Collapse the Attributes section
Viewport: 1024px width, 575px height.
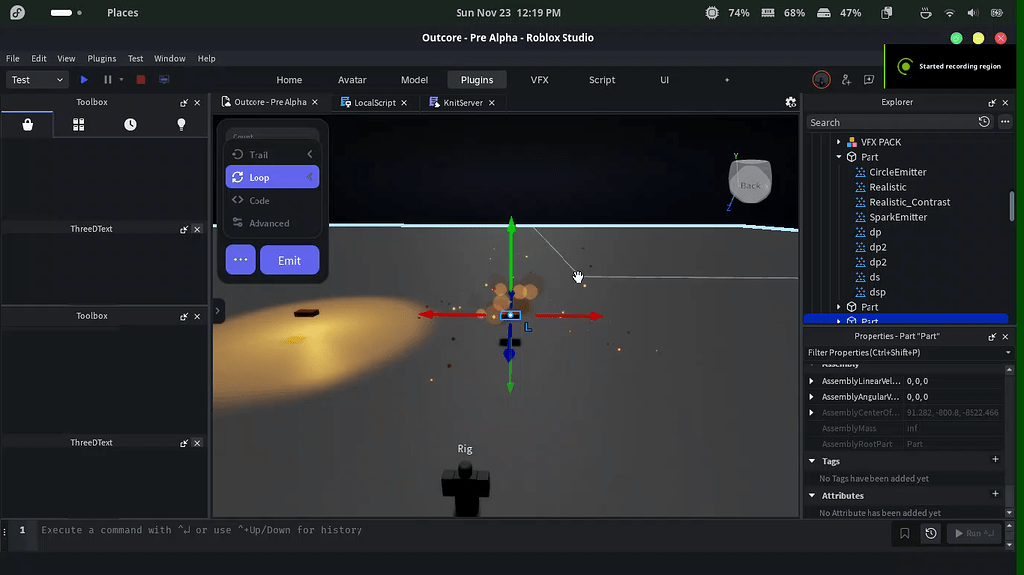click(x=812, y=496)
